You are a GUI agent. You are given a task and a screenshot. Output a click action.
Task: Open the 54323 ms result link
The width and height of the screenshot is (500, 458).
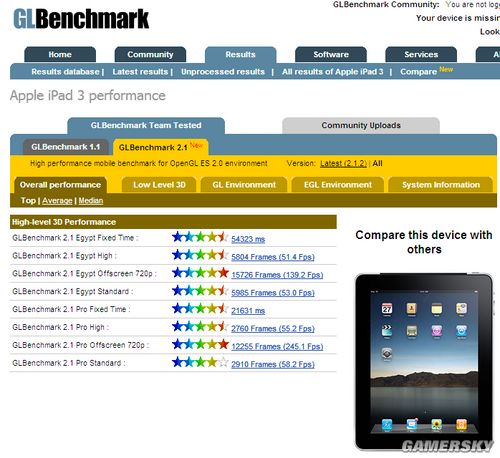pyautogui.click(x=248, y=239)
